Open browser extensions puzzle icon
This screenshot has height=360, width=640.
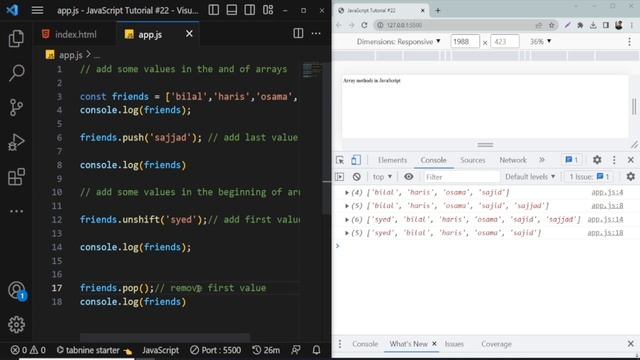point(580,25)
